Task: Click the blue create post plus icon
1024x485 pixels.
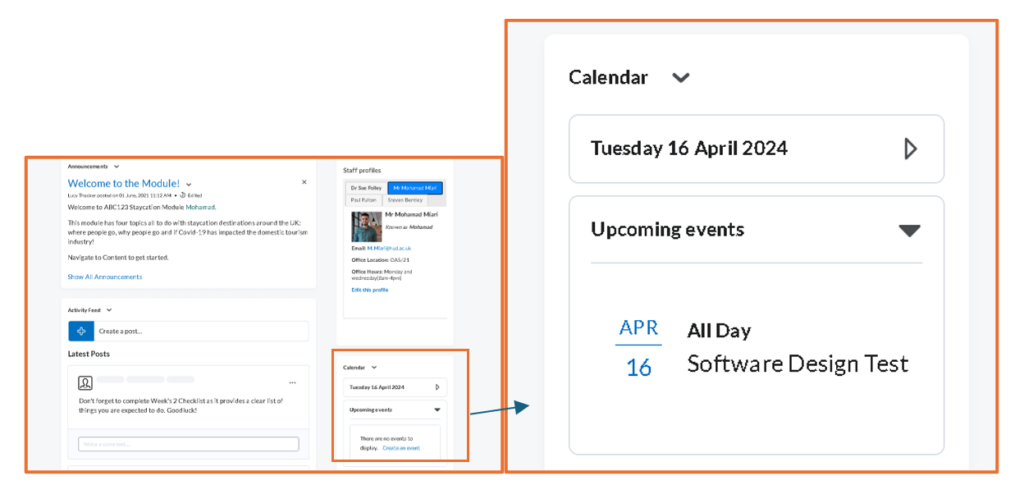Action: point(81,331)
